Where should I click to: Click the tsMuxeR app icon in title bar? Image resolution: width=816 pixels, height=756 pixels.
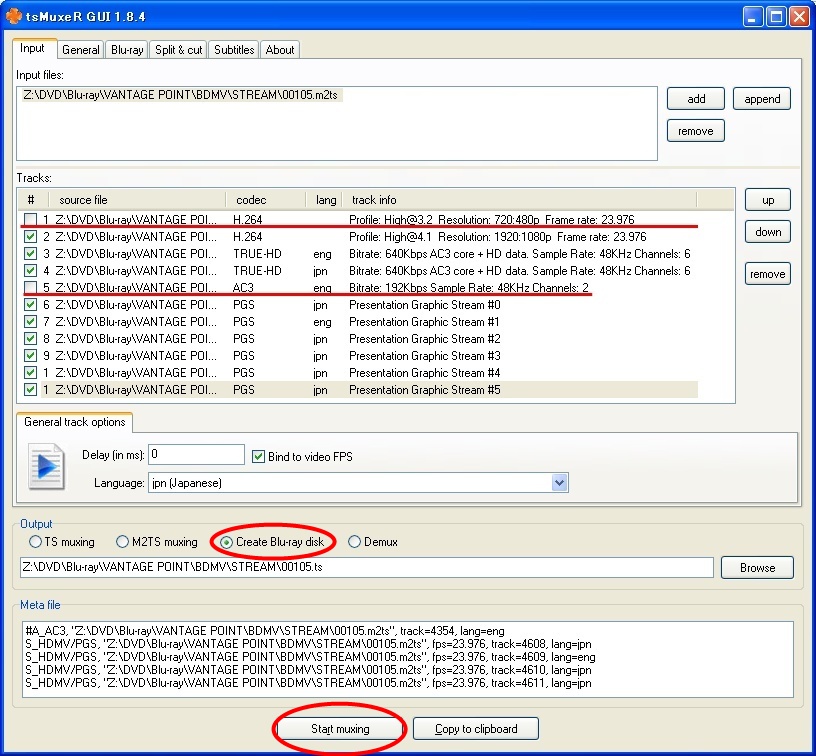coord(14,16)
